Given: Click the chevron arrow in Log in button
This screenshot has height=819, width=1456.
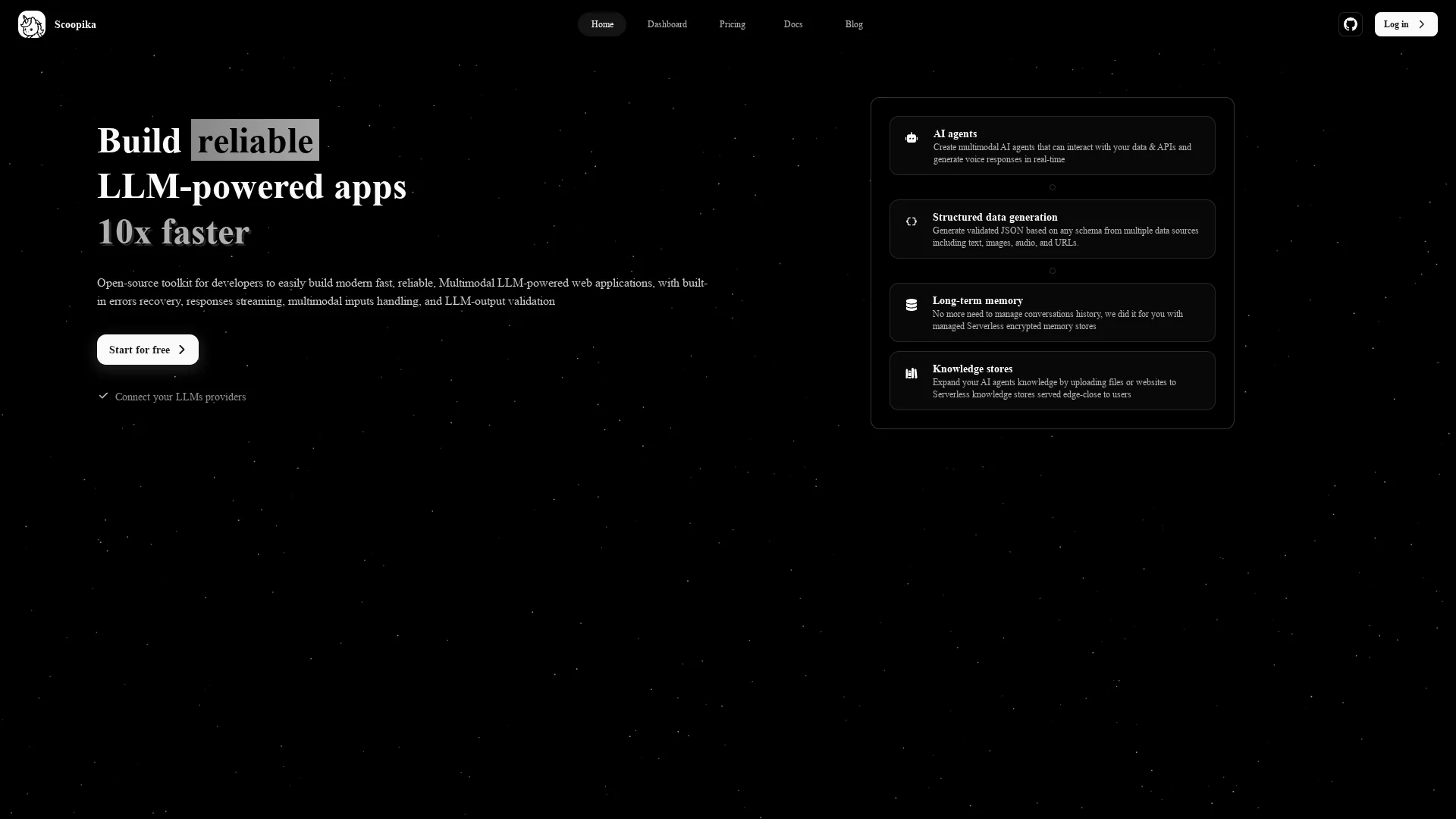Looking at the screenshot, I should (1422, 24).
